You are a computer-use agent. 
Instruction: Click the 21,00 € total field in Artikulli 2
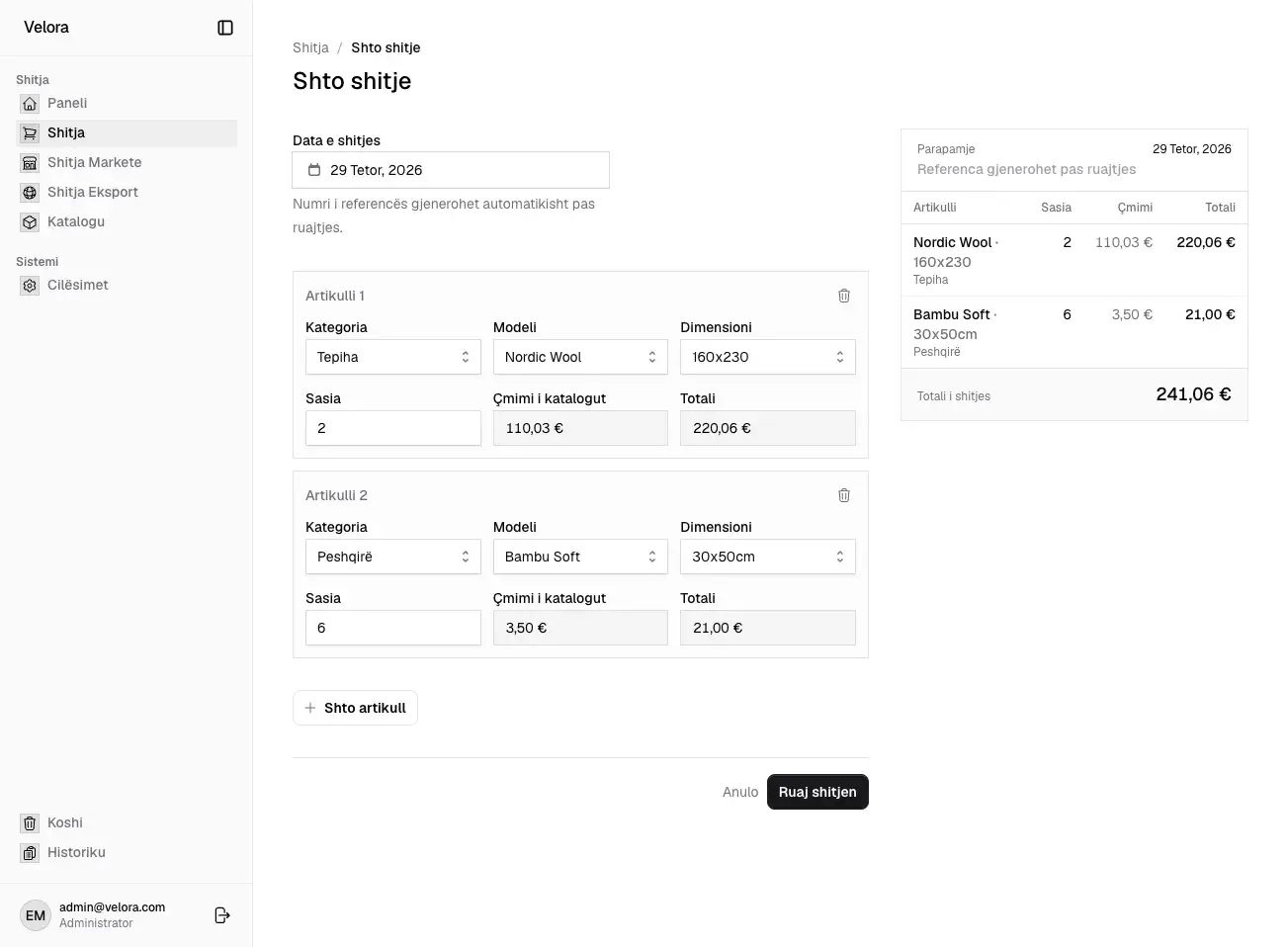click(768, 628)
